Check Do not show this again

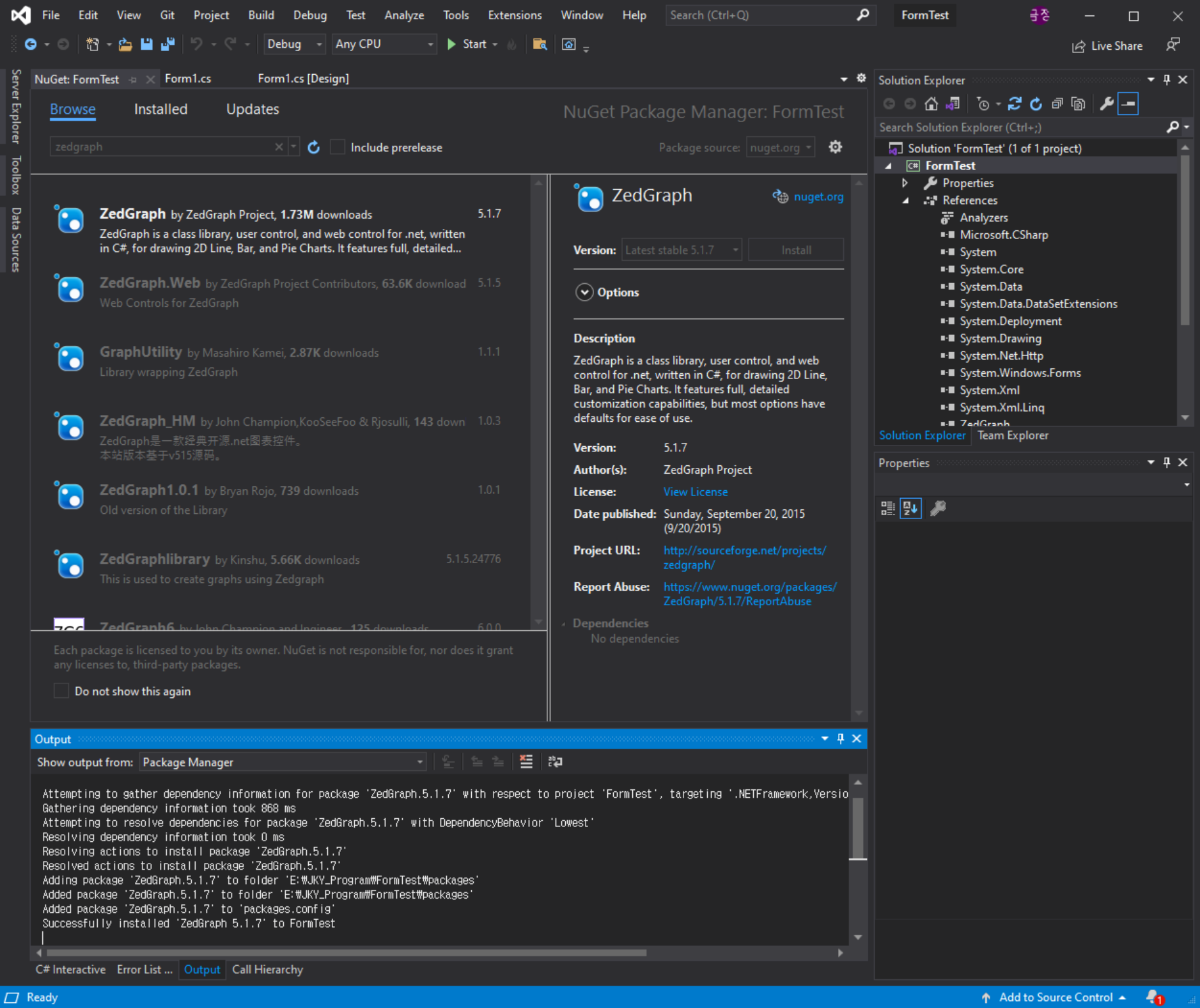pos(61,691)
